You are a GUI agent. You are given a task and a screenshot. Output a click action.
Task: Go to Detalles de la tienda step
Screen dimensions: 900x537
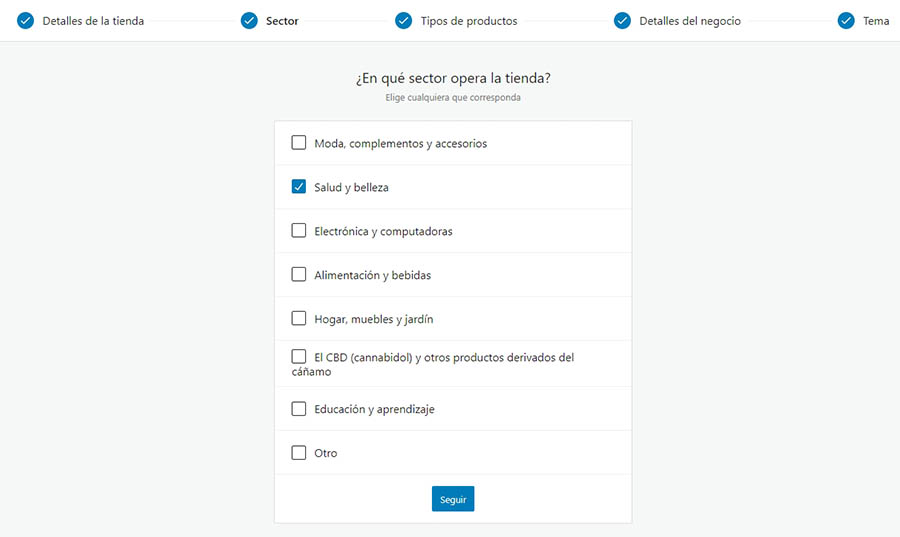pos(93,21)
